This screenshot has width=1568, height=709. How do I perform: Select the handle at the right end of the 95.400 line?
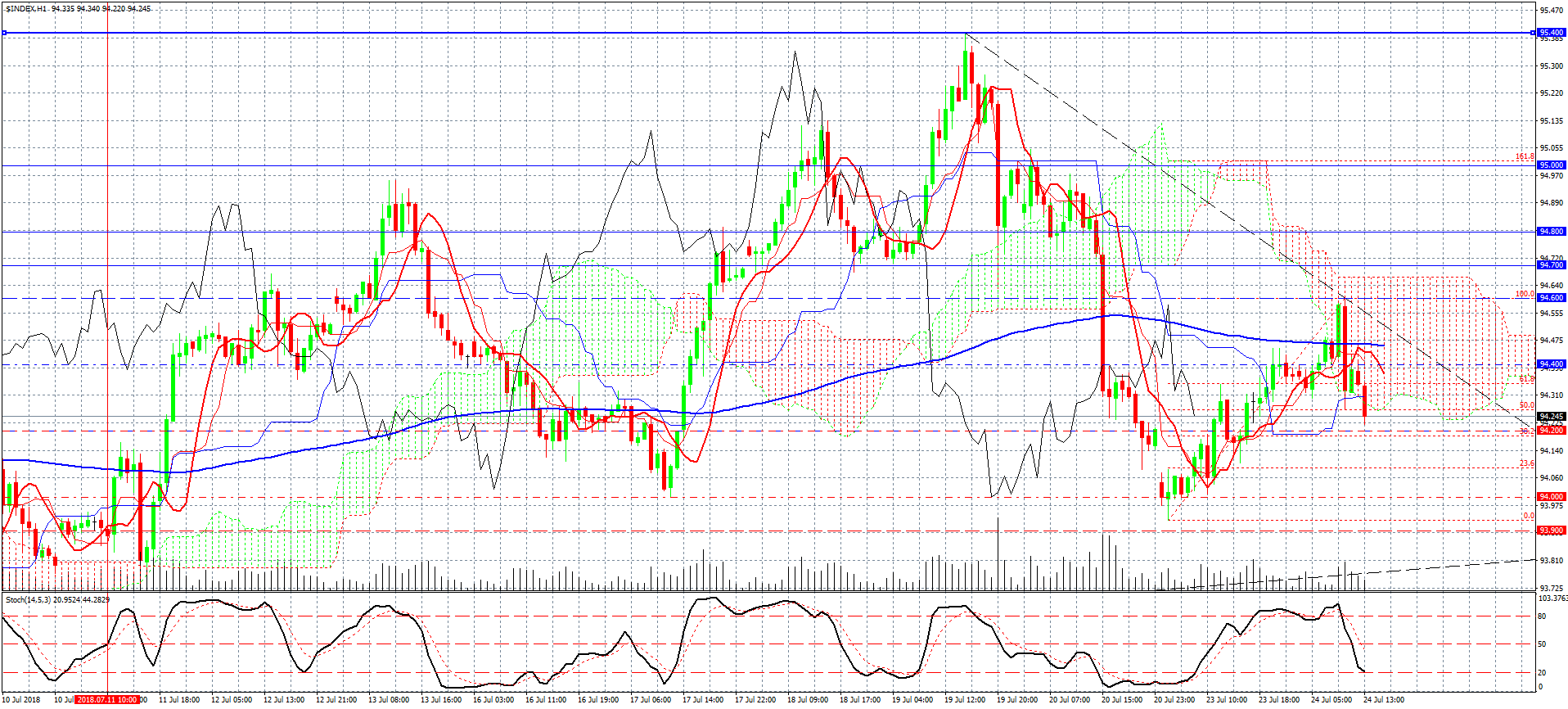(1533, 33)
